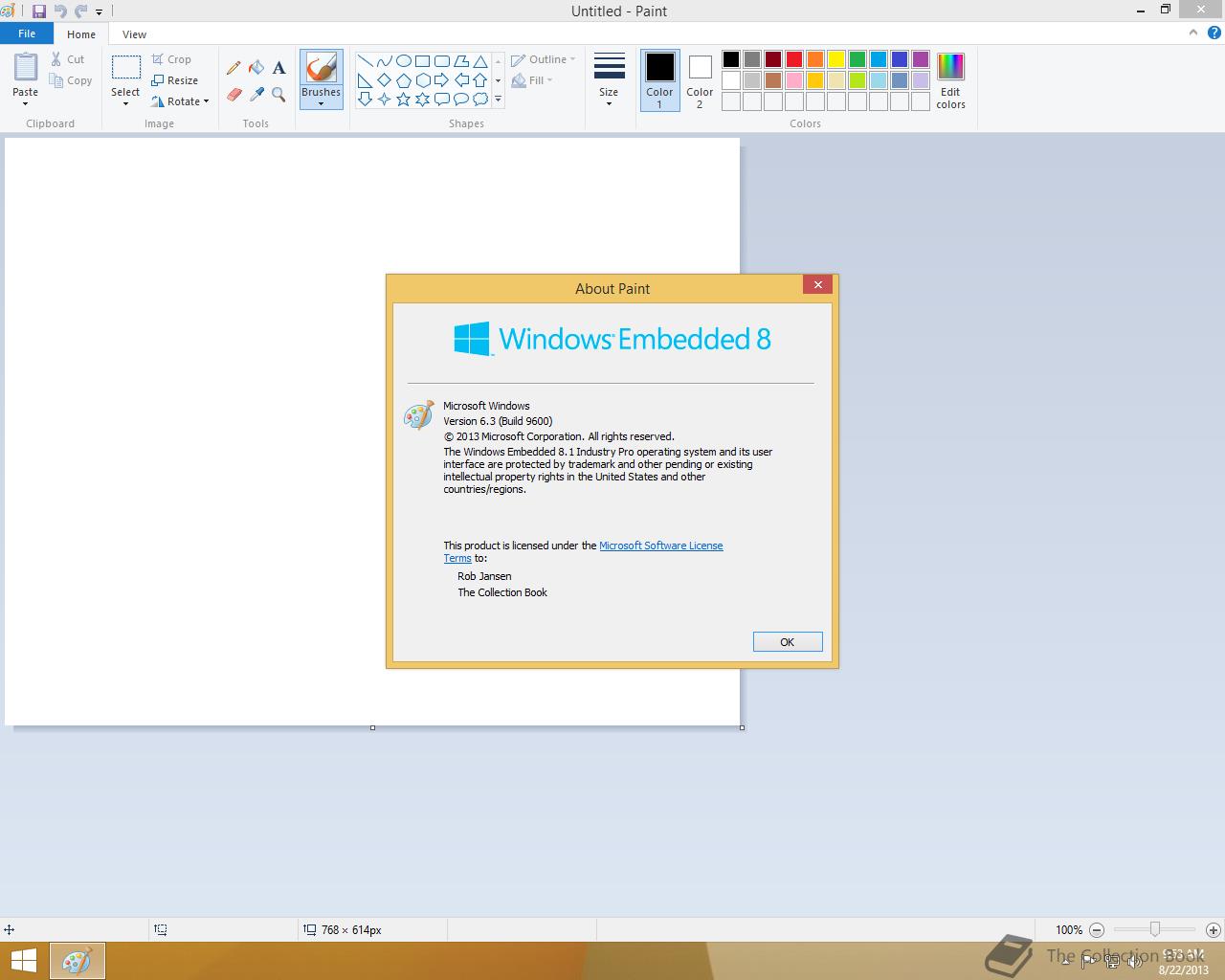Viewport: 1225px width, 980px height.
Task: Choose the Pentagon shape
Action: (x=403, y=80)
